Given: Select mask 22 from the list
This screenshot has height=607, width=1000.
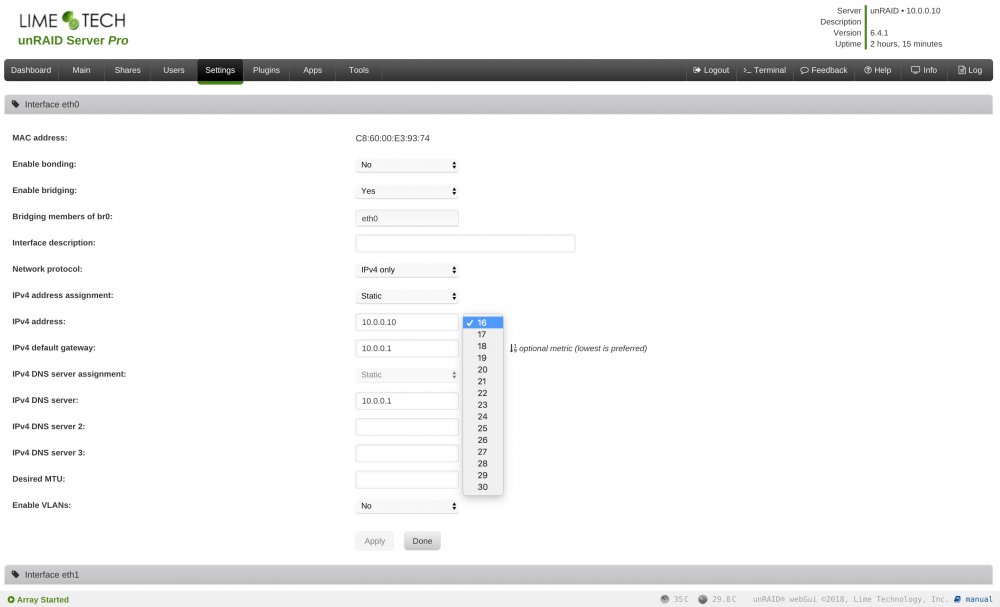Looking at the screenshot, I should (483, 393).
